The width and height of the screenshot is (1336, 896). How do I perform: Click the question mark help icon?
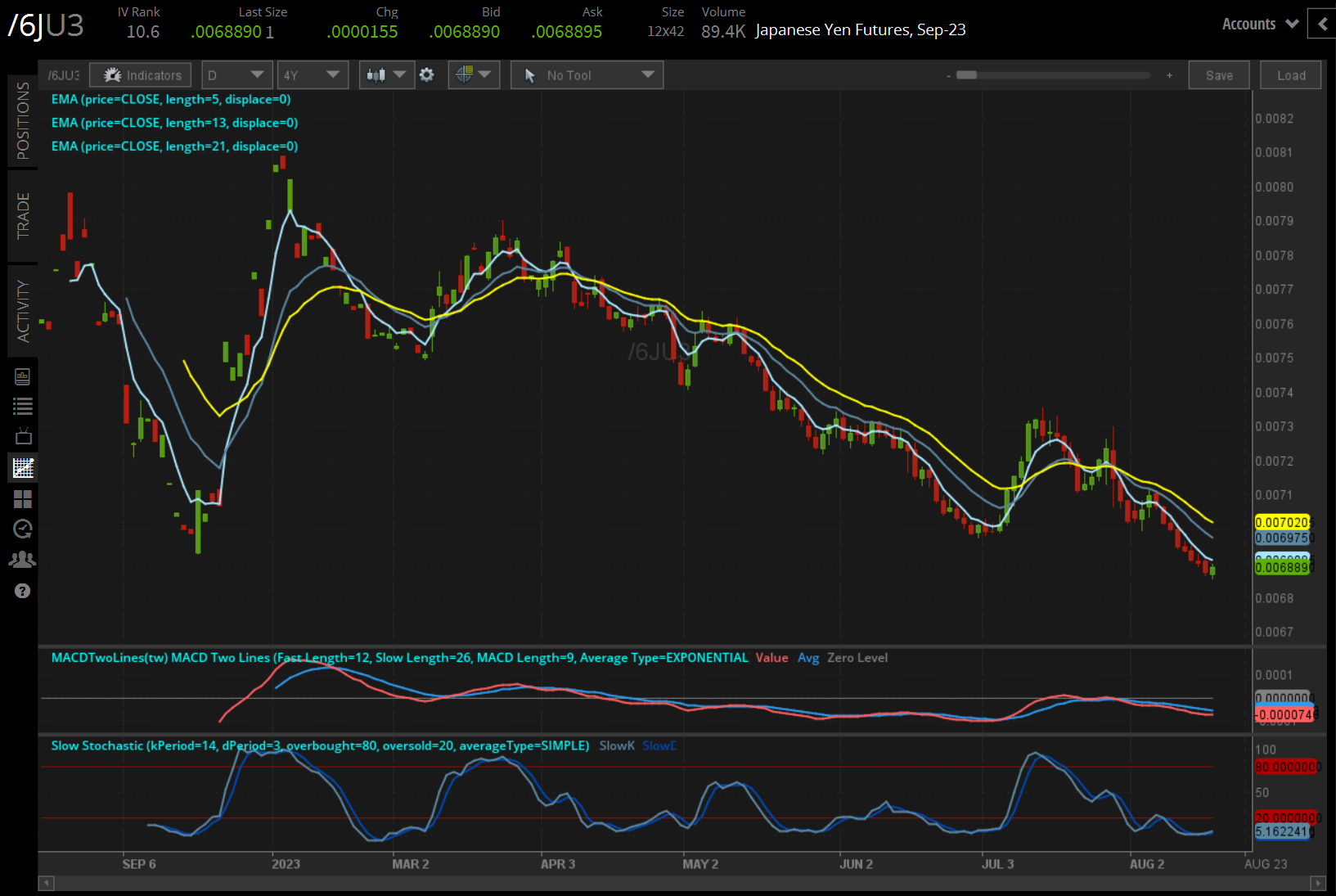click(x=23, y=591)
